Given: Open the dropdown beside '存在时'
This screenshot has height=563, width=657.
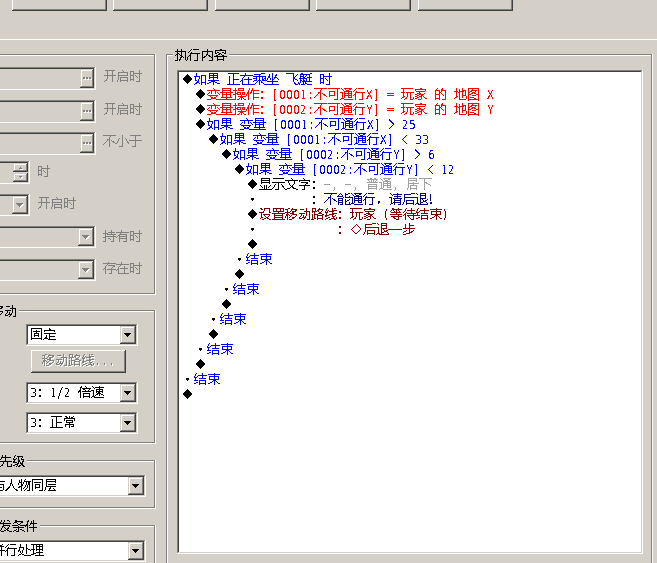Looking at the screenshot, I should pyautogui.click(x=85, y=269).
